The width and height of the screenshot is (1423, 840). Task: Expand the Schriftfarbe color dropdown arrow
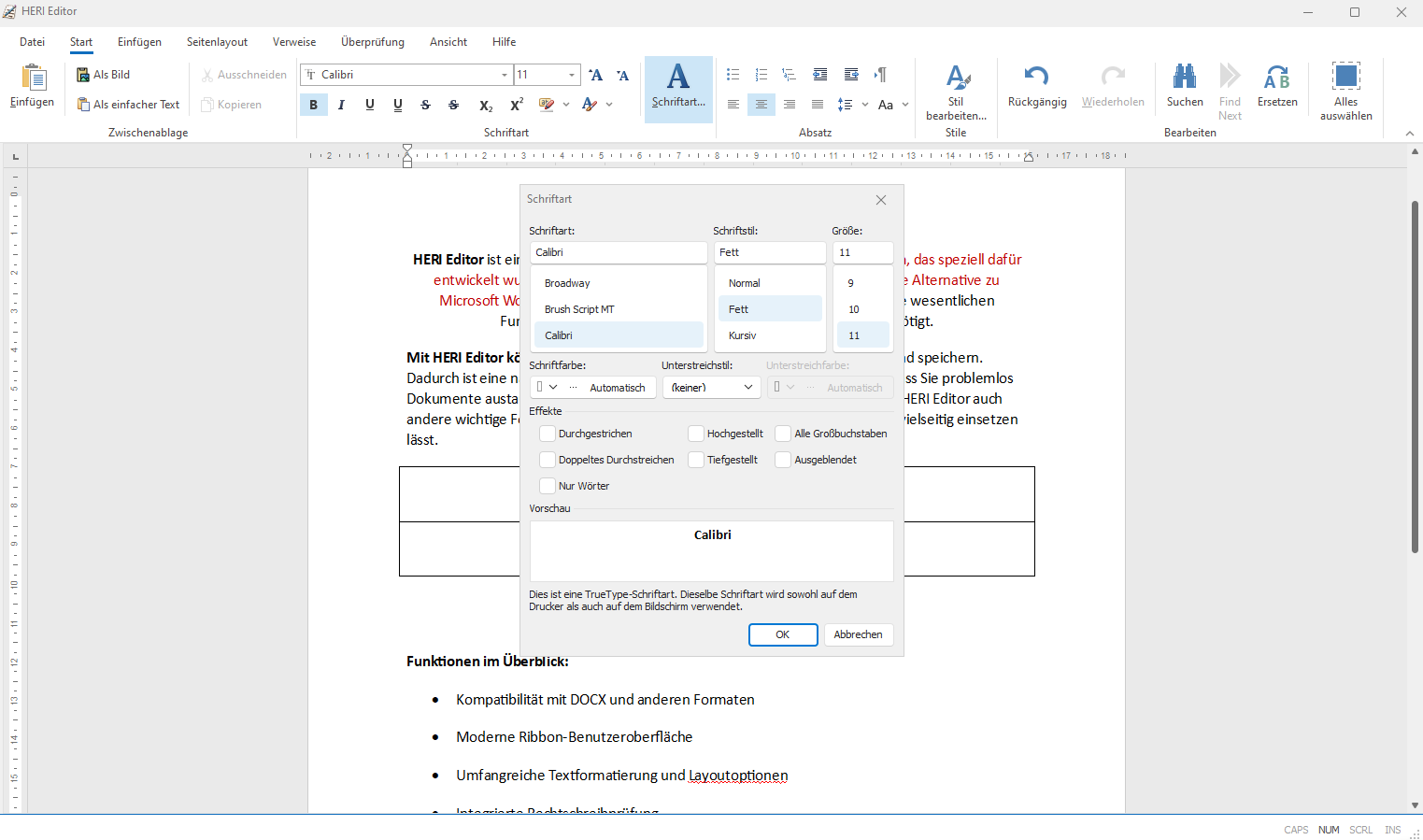[553, 387]
